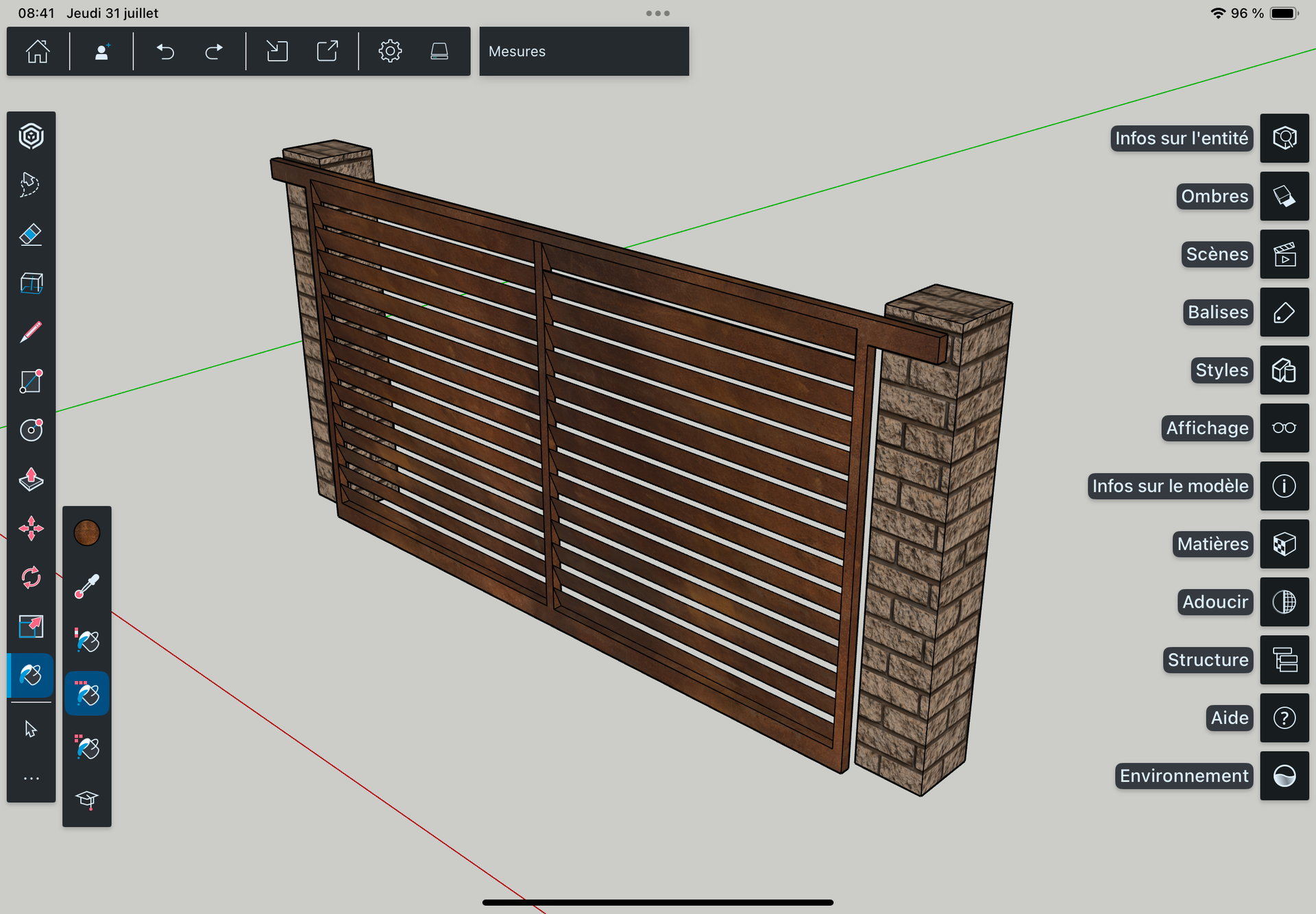The image size is (1316, 914).
Task: Open the Scènes panel icon
Action: point(1284,254)
